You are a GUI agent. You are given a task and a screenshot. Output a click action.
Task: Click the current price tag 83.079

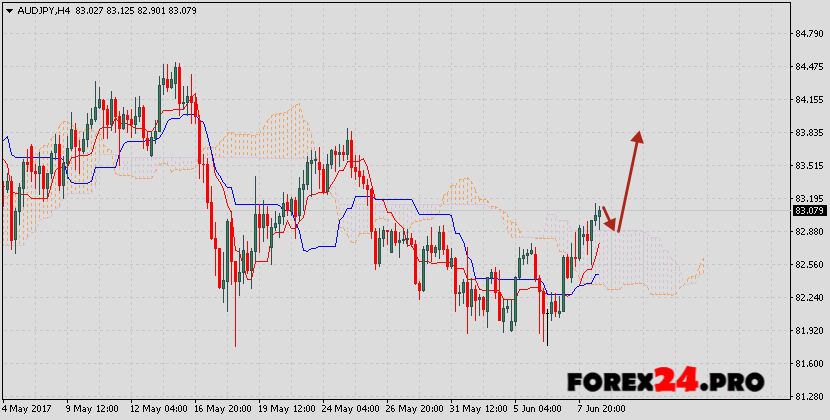tap(808, 211)
